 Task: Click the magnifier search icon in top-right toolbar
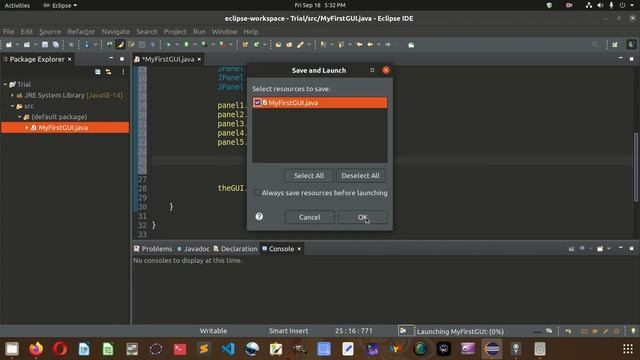[x=595, y=44]
